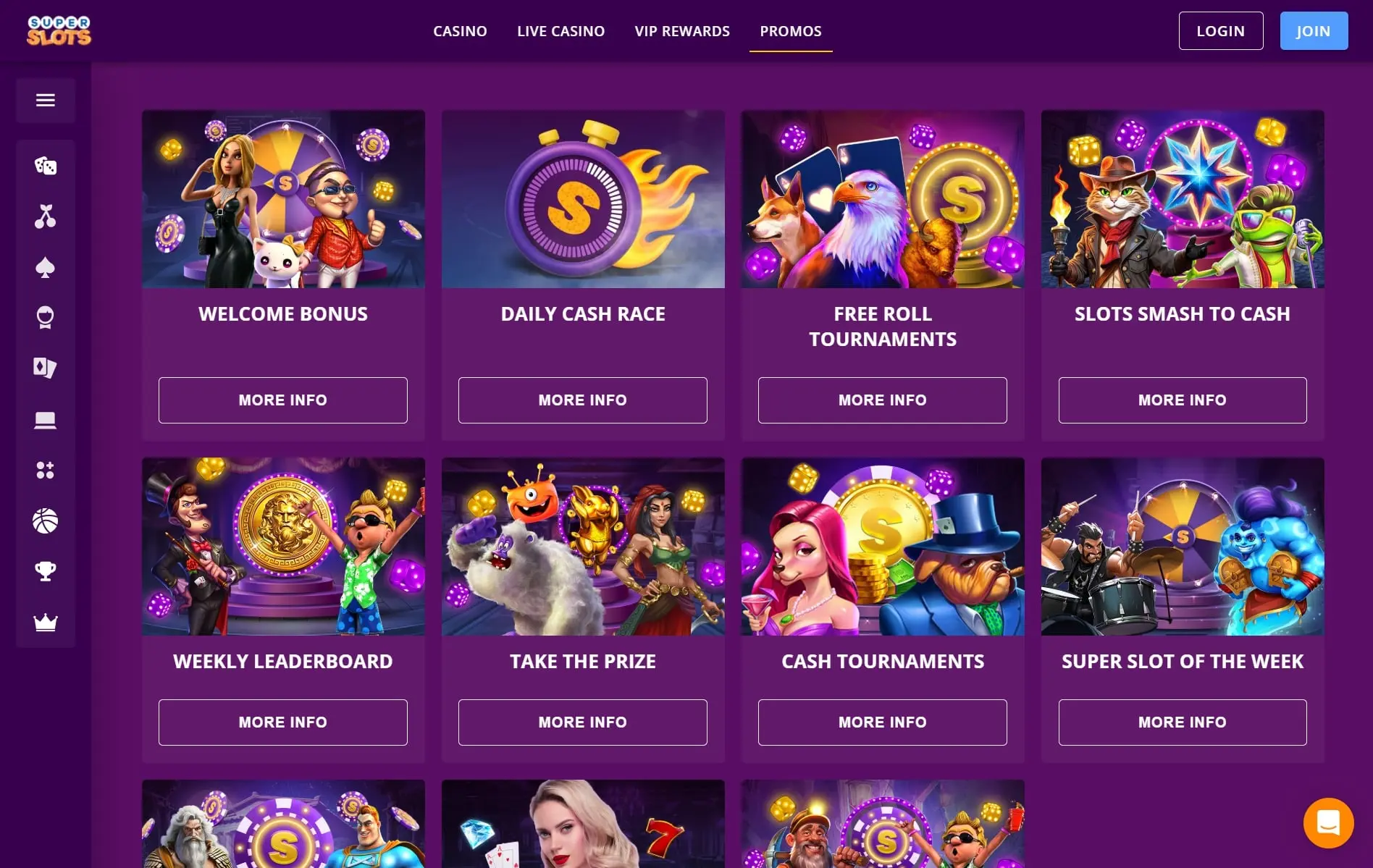Viewport: 1373px width, 868px height.
Task: Click the dice and cards sidebar icon
Action: pos(46,166)
